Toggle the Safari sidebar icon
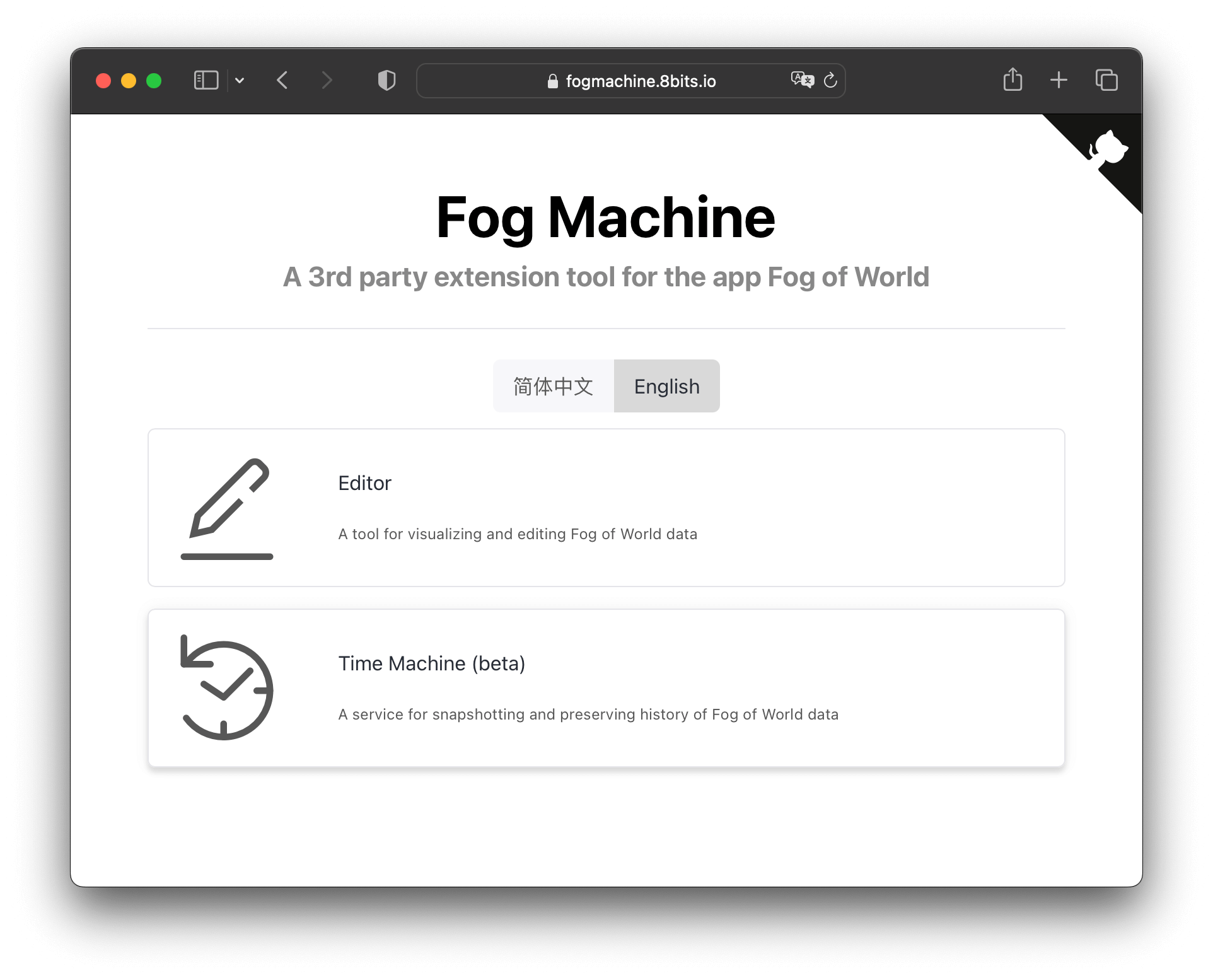 206,81
